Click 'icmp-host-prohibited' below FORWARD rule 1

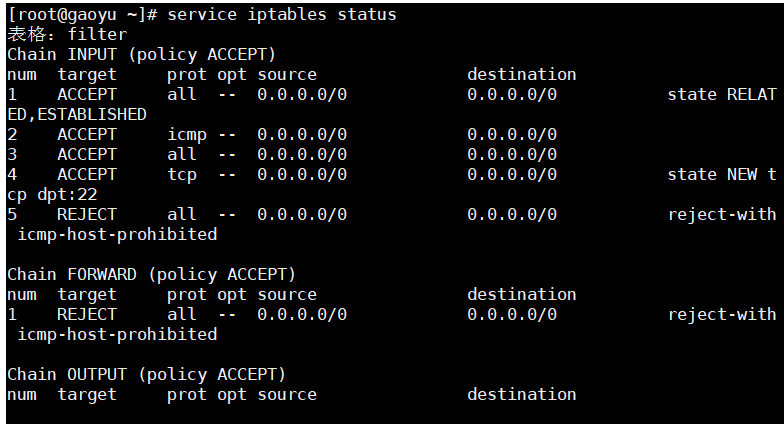pos(117,334)
